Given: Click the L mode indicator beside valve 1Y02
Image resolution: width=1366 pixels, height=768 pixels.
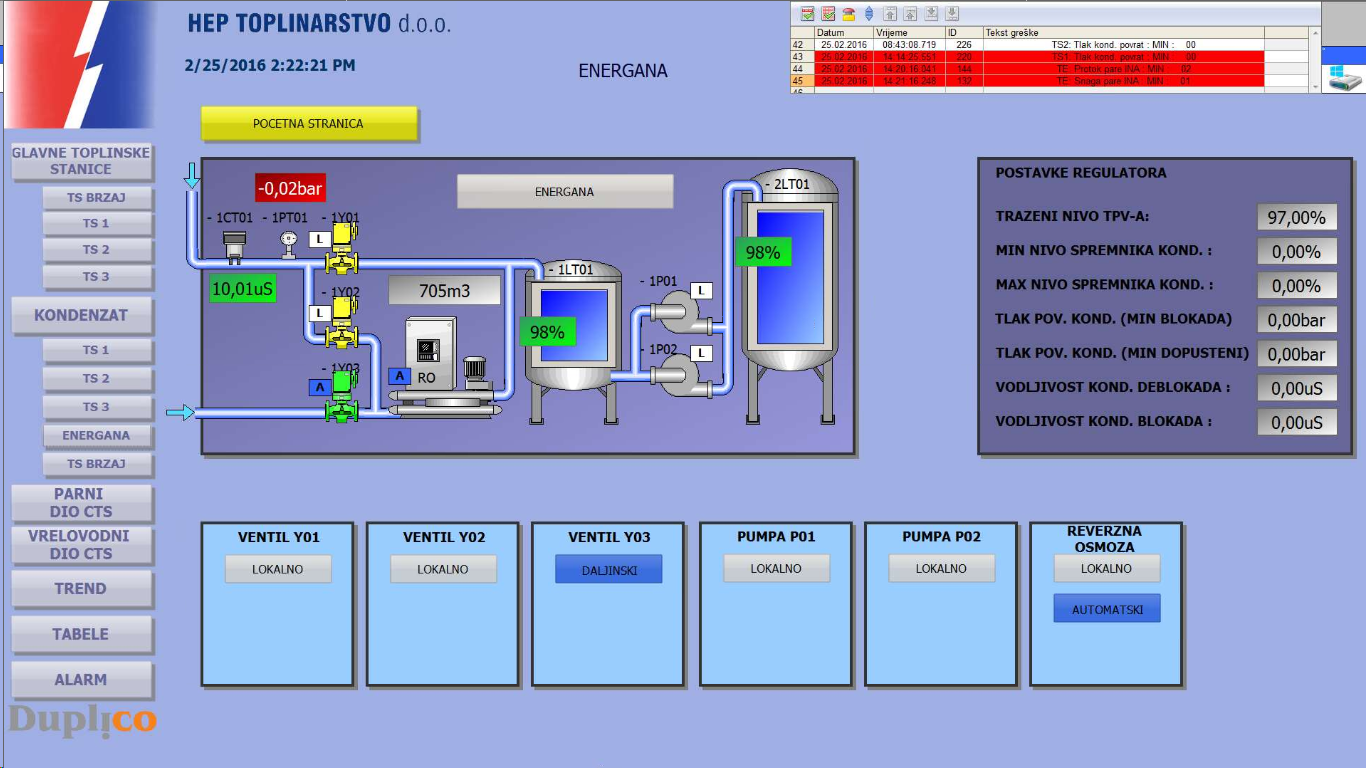Looking at the screenshot, I should click(x=319, y=313).
